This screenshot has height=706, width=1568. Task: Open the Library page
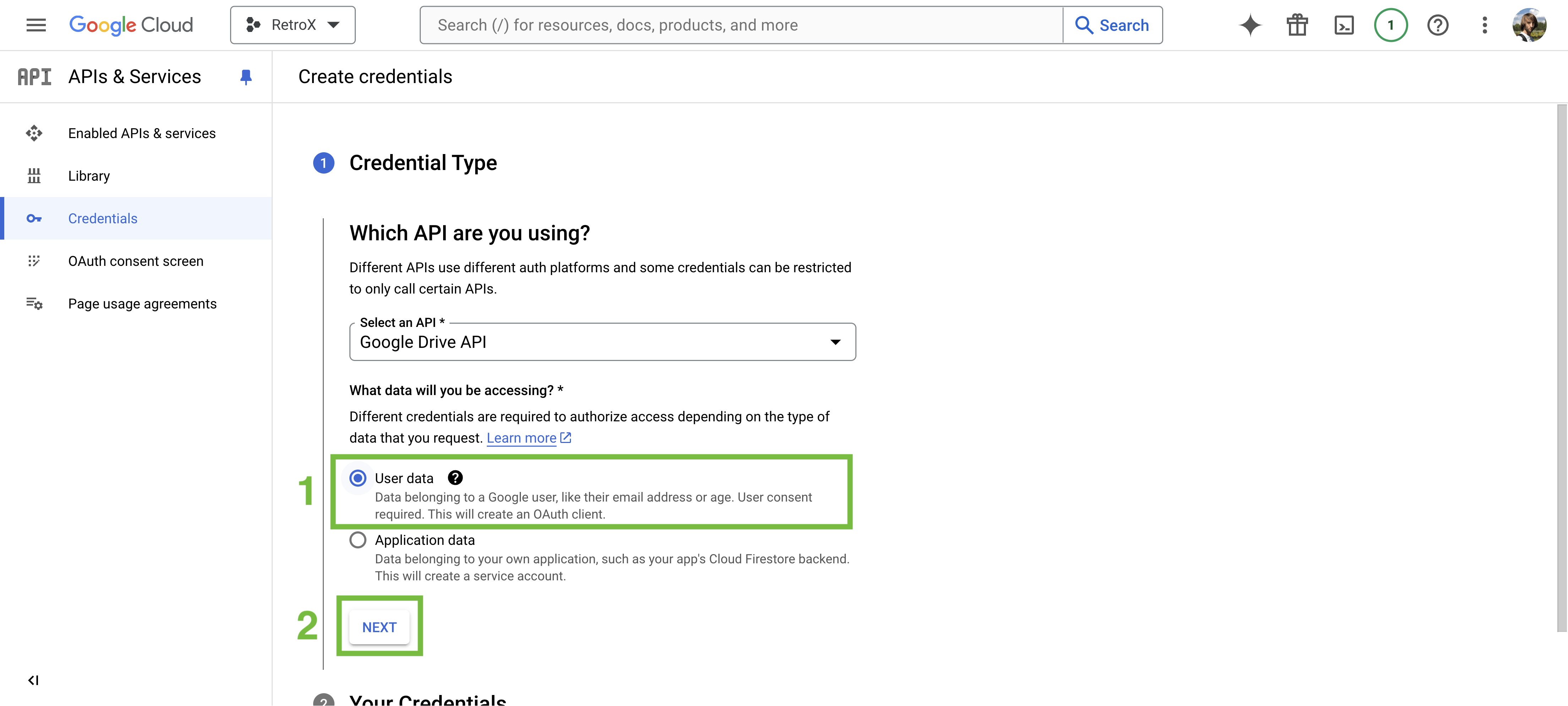136,176
